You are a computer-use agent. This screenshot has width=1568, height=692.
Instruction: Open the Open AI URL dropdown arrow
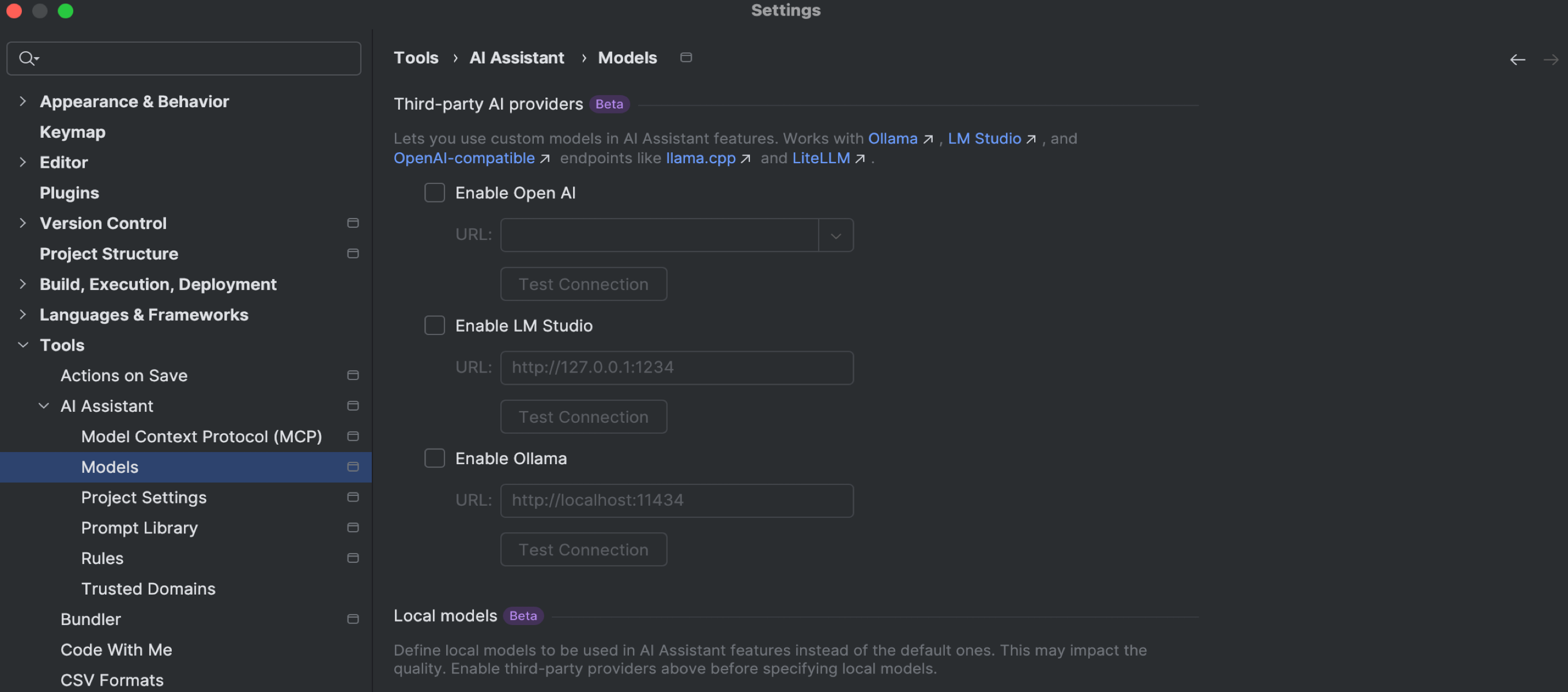[x=835, y=235]
